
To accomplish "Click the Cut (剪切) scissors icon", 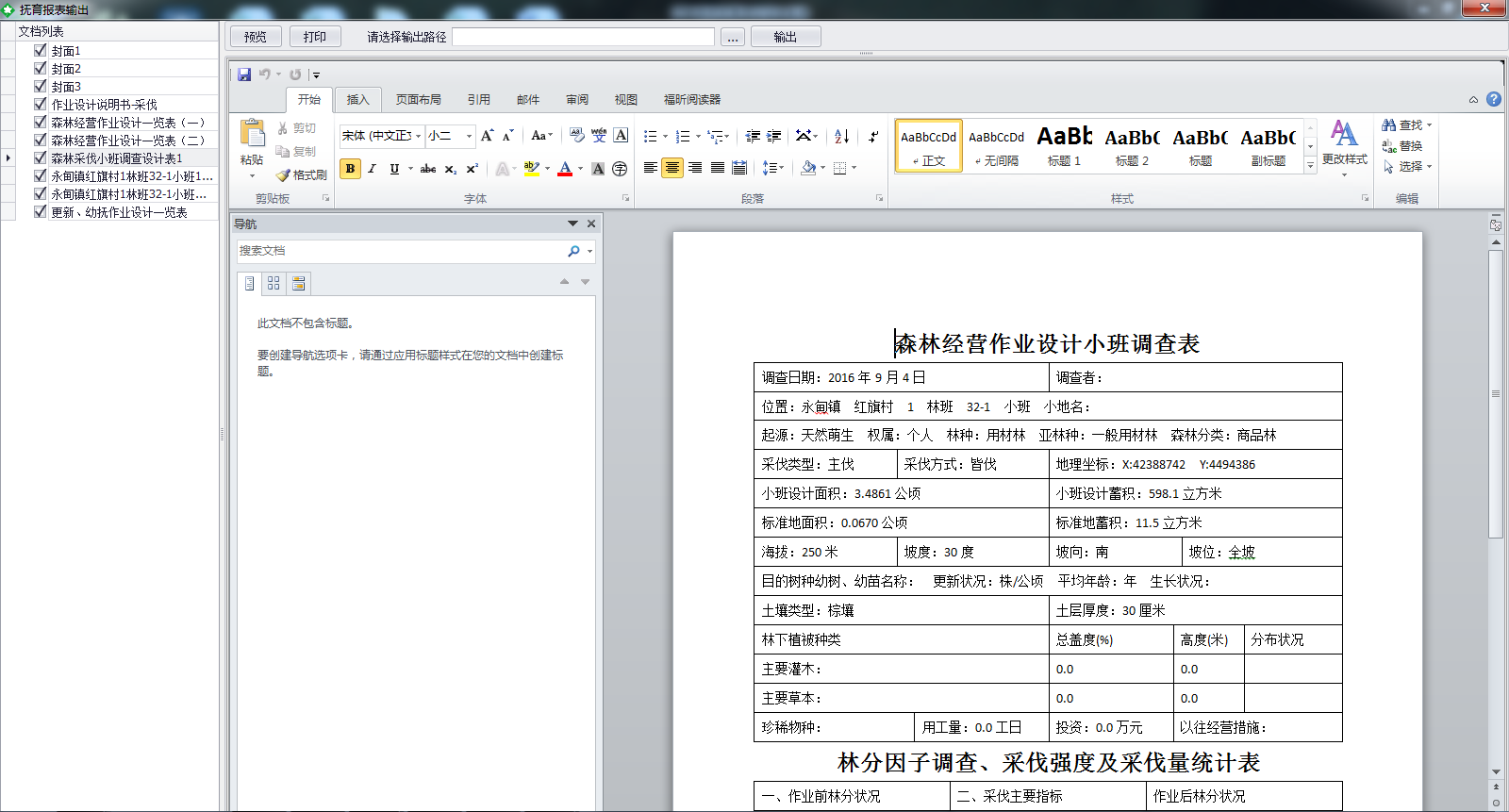I will tap(283, 128).
